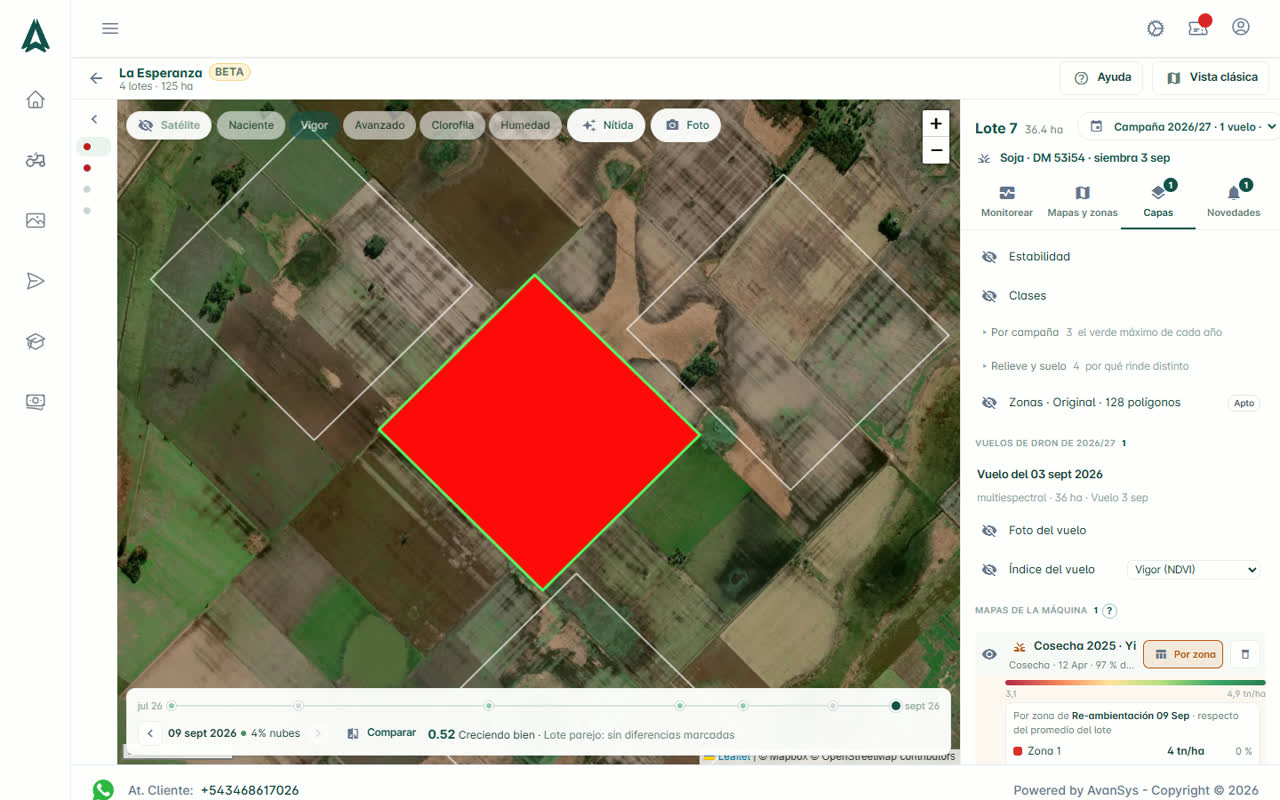Zoom in on the map
The width and height of the screenshot is (1280, 800).
click(x=936, y=123)
